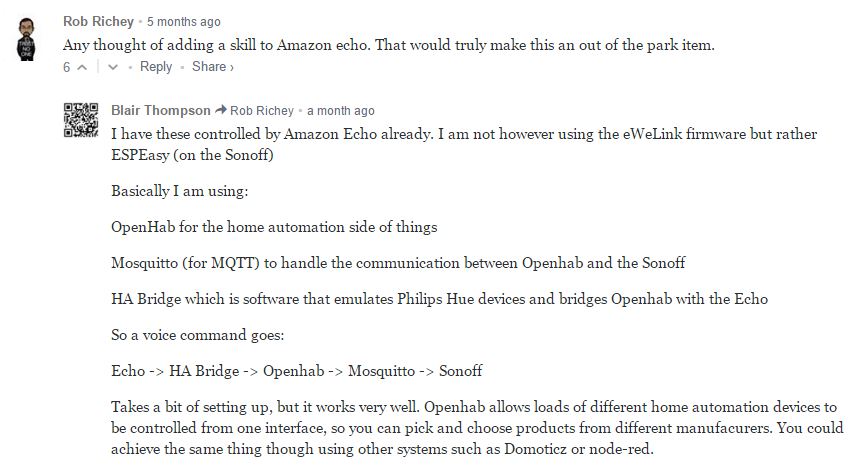867x470 pixels.
Task: Open the '5 months ago' comment permalink
Action: click(x=184, y=21)
